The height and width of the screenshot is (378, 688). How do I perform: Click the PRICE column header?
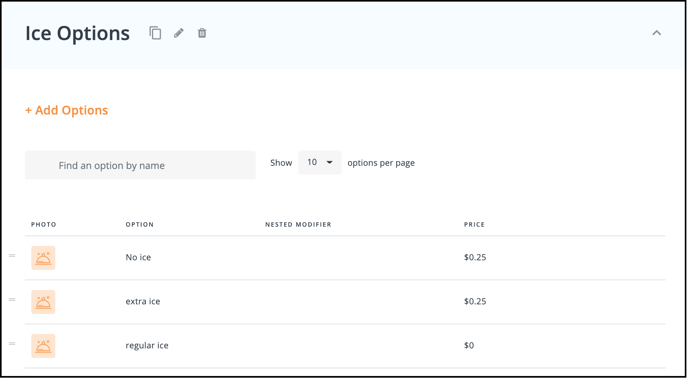pos(474,224)
